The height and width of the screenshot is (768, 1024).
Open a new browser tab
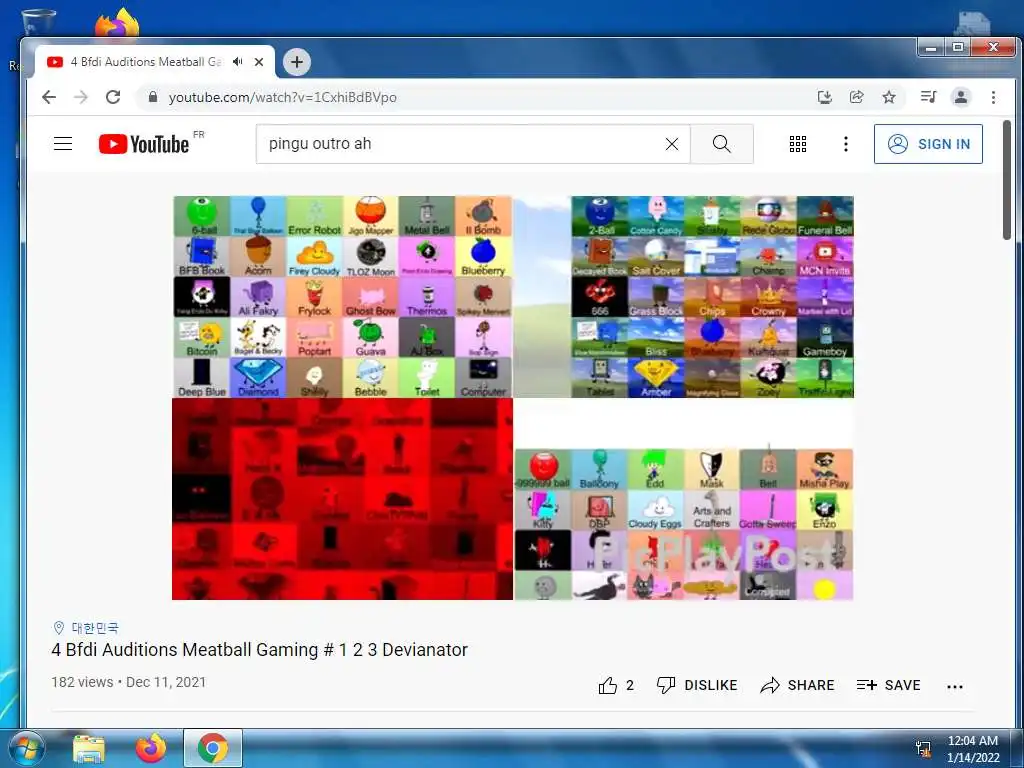[x=296, y=62]
